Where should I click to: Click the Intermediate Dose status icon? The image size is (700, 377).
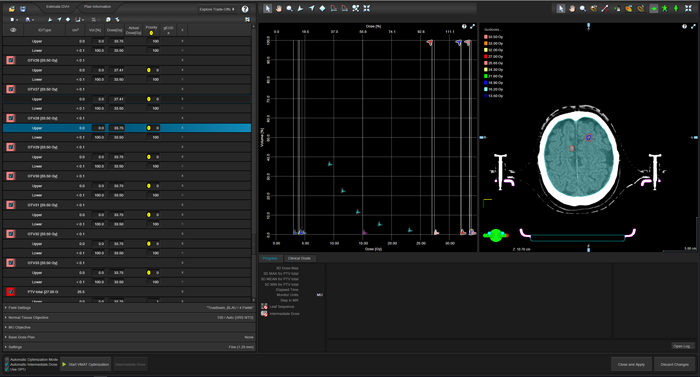[264, 314]
